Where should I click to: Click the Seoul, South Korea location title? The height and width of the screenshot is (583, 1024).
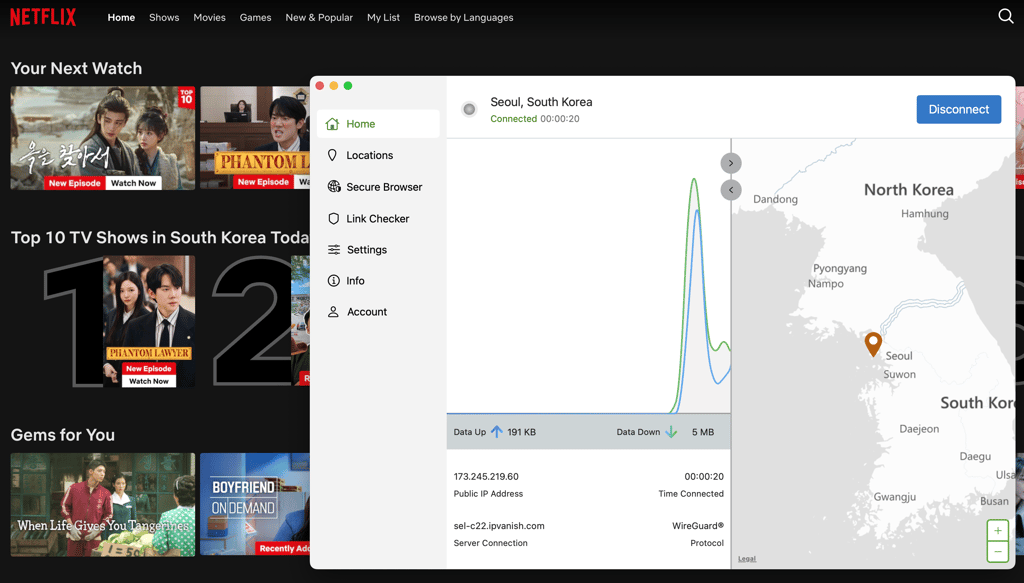click(541, 102)
